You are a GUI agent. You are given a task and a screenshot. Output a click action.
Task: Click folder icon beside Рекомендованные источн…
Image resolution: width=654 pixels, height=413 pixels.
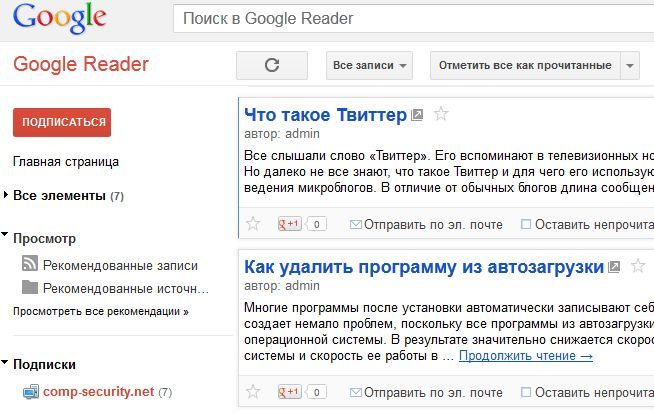pyautogui.click(x=30, y=287)
